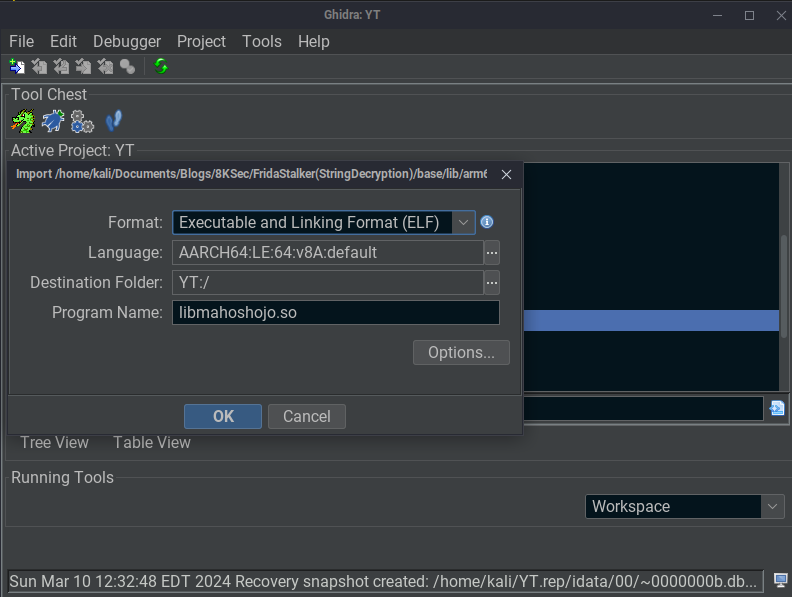Open the Project menu

(x=201, y=41)
